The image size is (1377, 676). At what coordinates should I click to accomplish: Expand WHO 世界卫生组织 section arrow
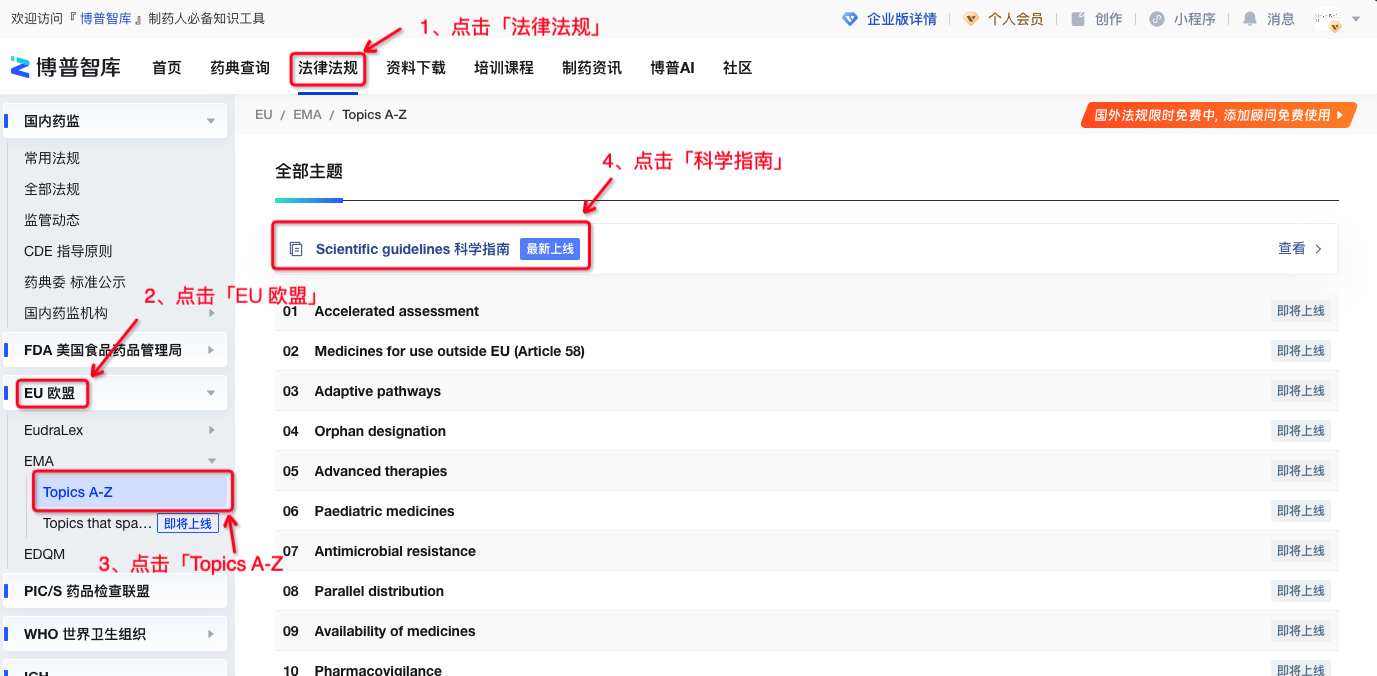[x=211, y=634]
